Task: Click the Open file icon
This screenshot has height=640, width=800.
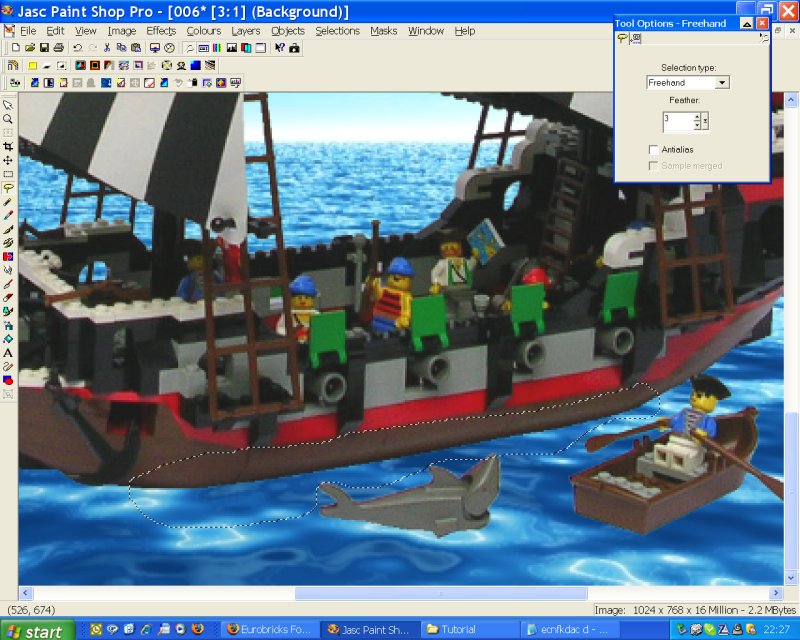Action: pyautogui.click(x=30, y=48)
